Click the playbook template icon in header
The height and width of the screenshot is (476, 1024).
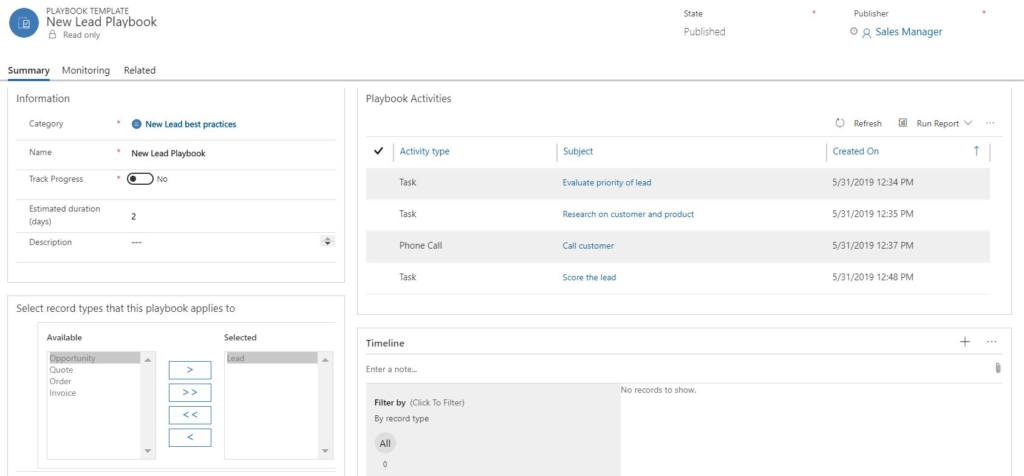[23, 22]
